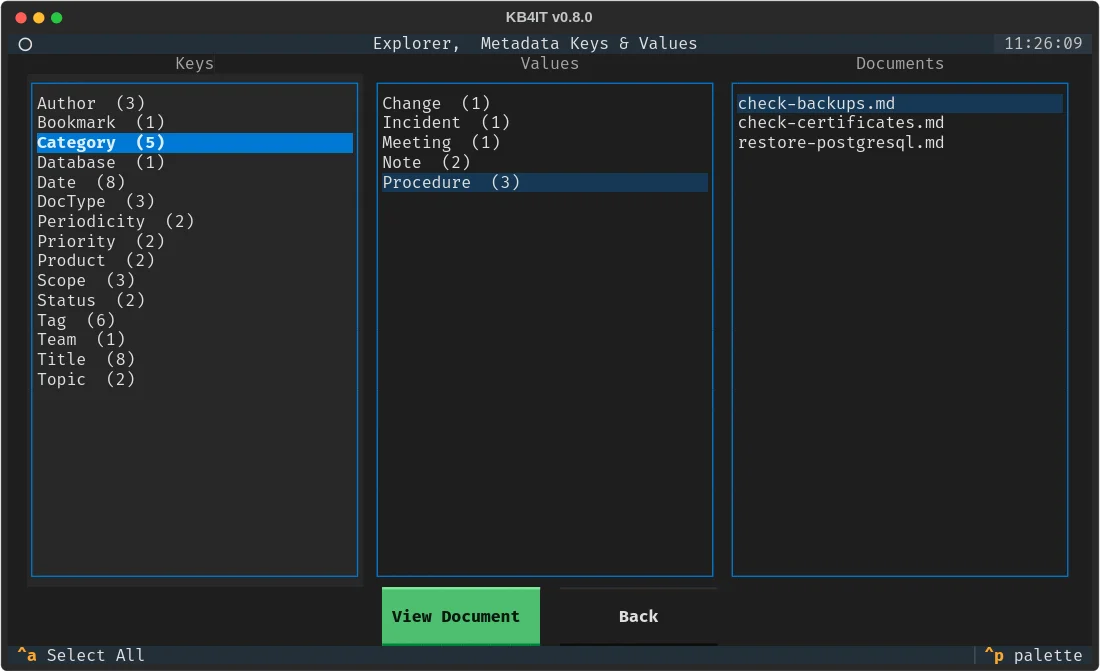Select the Topic key
The width and height of the screenshot is (1100, 671).
click(x=194, y=379)
